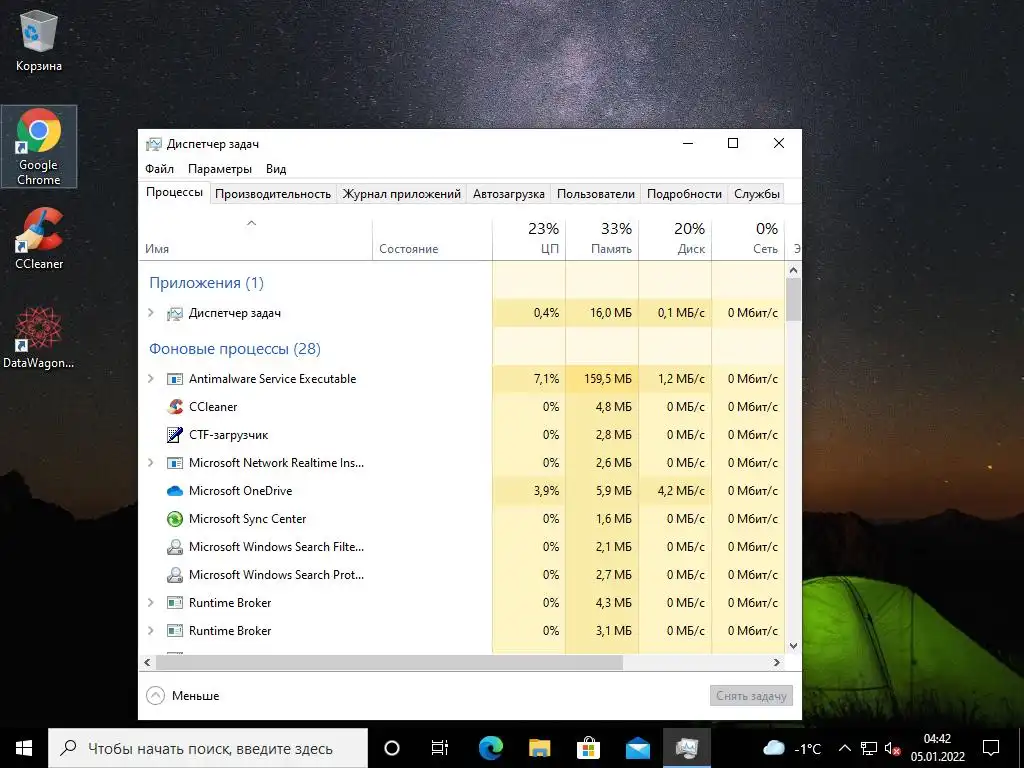Expand Antimalware Service Executable row
This screenshot has height=768, width=1024.
[x=151, y=379]
